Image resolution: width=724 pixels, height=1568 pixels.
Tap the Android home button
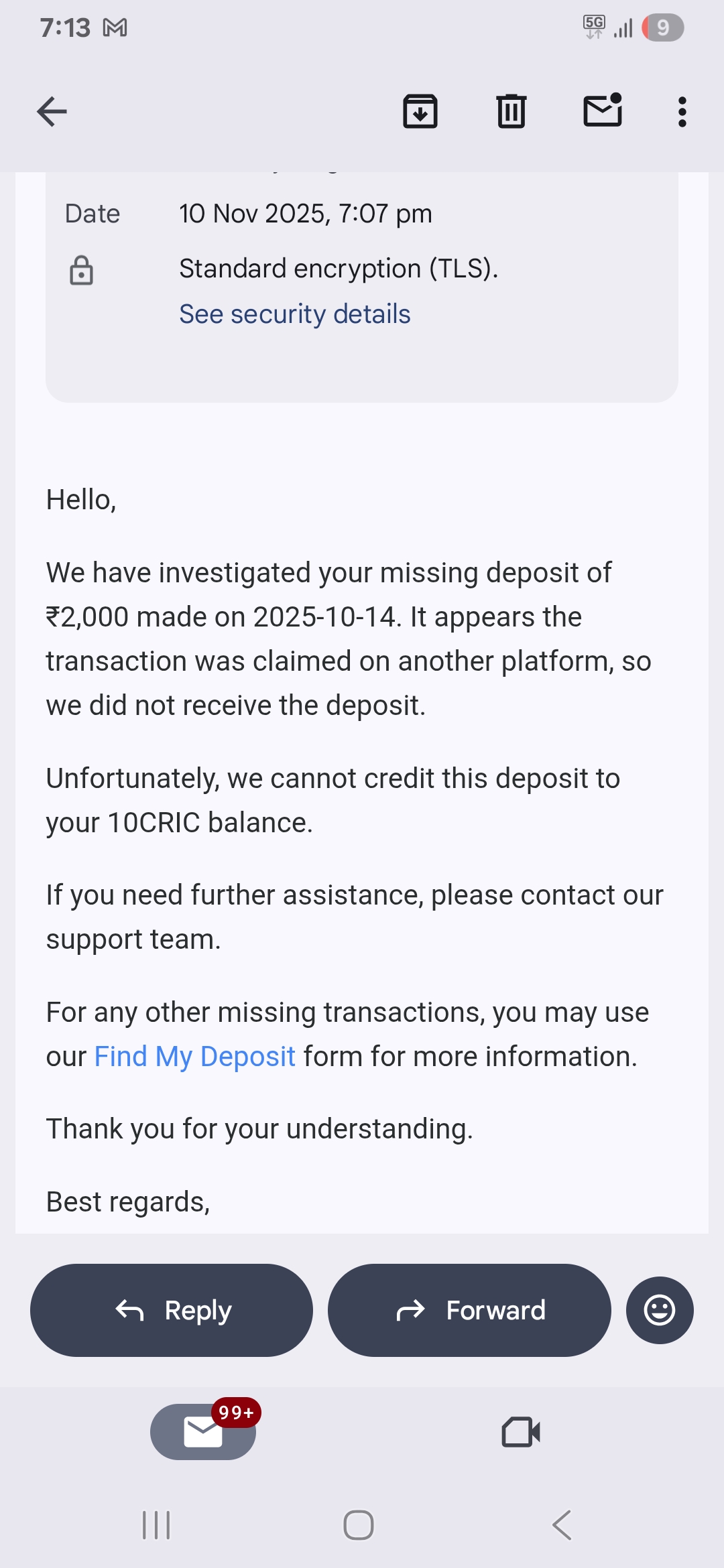click(x=359, y=1525)
